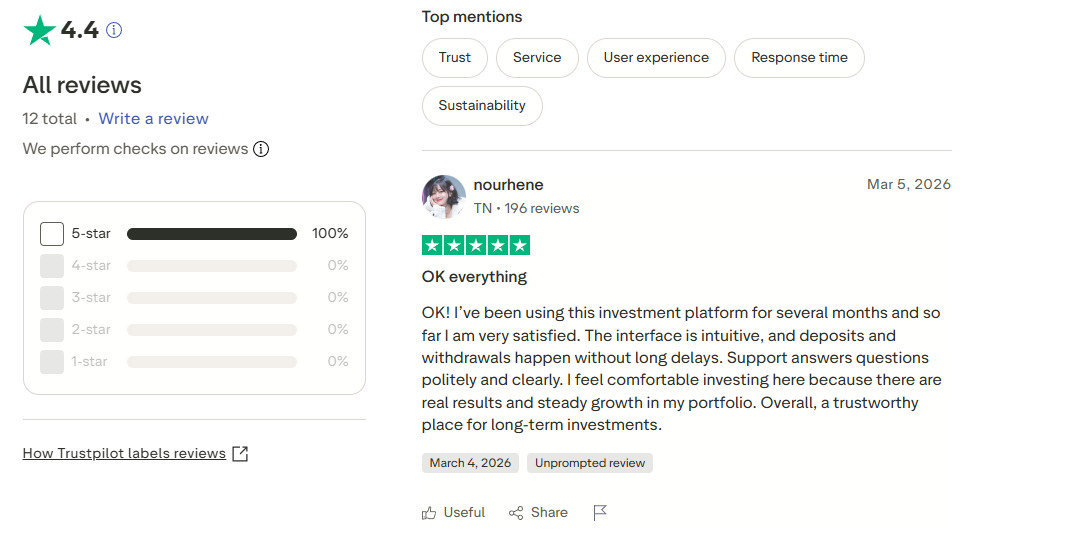Screen dimensions: 1071x538
Task: Open nourhene's profile avatar
Action: [444, 197]
